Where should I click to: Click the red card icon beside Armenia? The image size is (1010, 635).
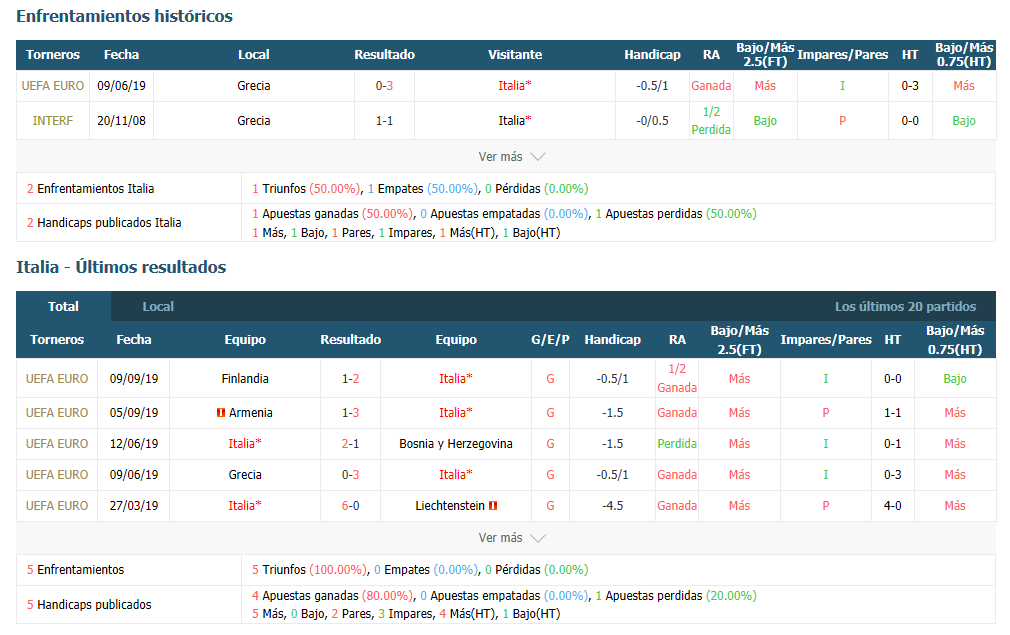pos(221,413)
